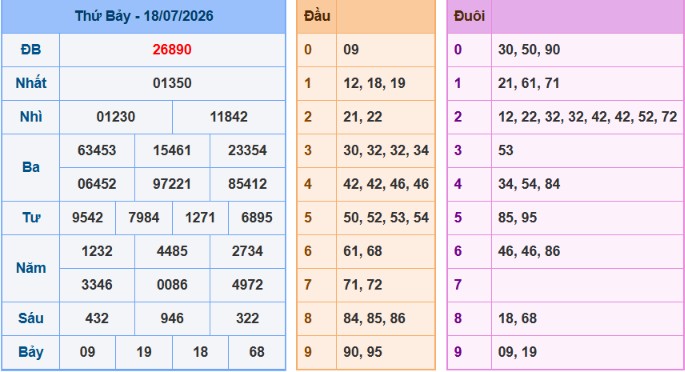Viewport: 685px width, 372px height.
Task: Select Đầu row 4 values 42, 42, 46, 46
Action: pos(386,184)
